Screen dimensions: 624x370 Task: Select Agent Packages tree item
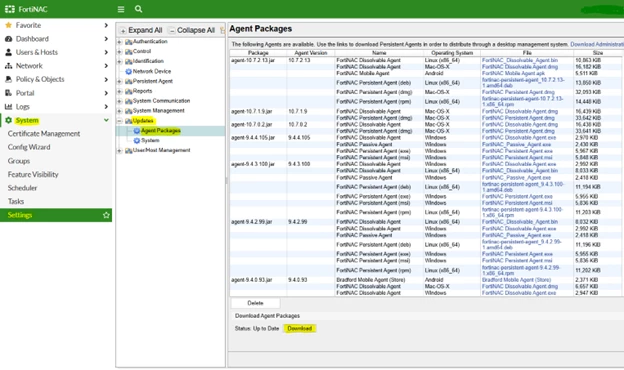coord(161,130)
